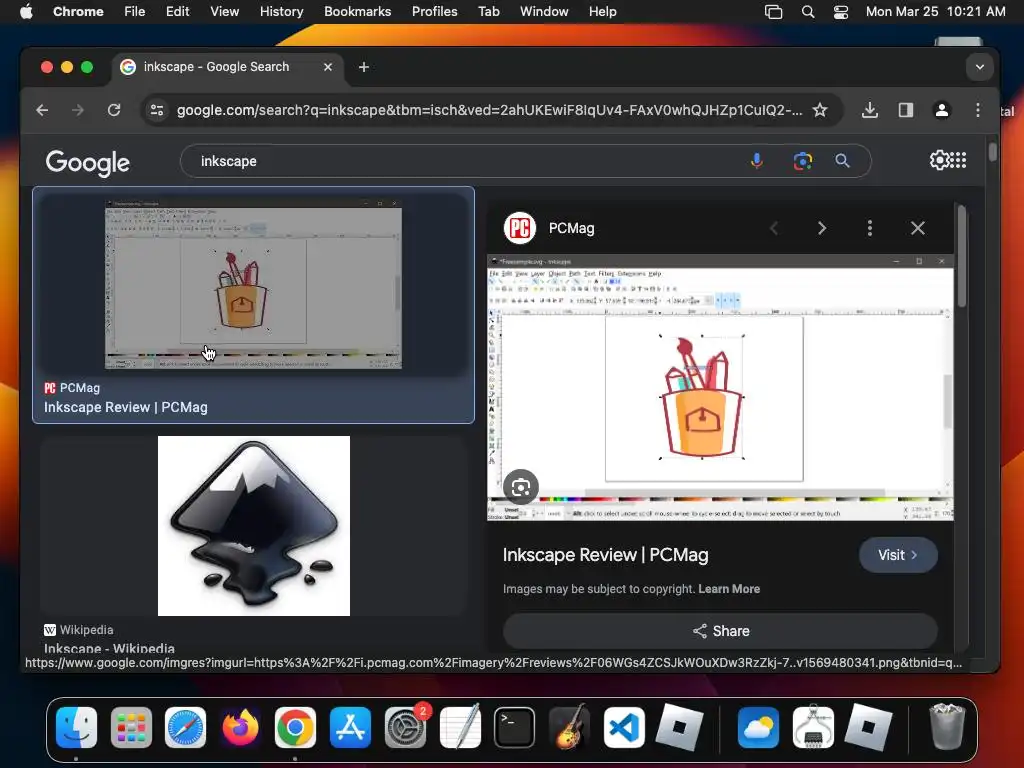Open Spotlight search in menu bar

pos(808,11)
